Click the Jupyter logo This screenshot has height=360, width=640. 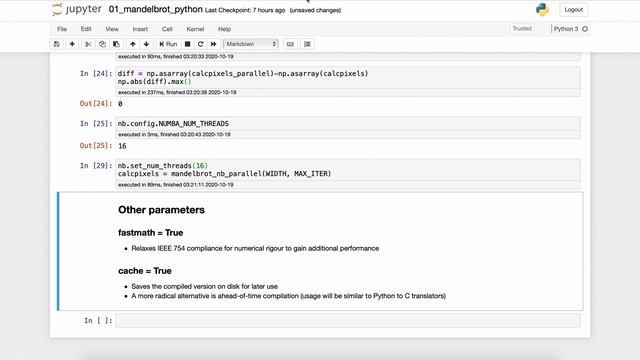(x=77, y=9)
